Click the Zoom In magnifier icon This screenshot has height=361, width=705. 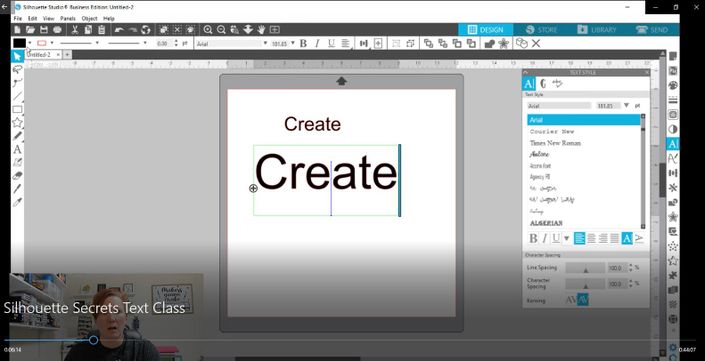coord(208,30)
